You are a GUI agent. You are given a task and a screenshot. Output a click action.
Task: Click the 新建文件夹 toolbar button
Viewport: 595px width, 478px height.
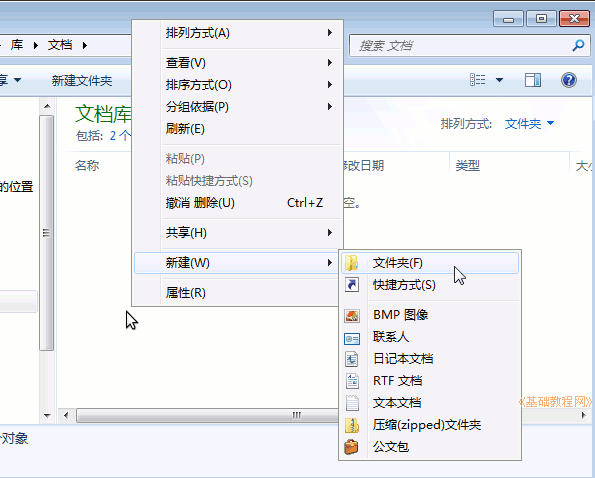(x=82, y=80)
